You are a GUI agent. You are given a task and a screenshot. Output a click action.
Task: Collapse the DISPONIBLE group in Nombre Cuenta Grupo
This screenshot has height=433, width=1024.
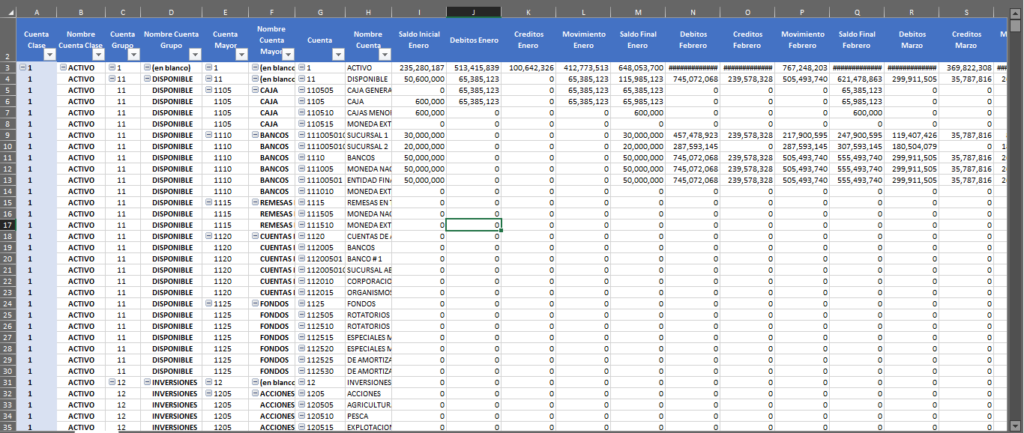tap(147, 79)
